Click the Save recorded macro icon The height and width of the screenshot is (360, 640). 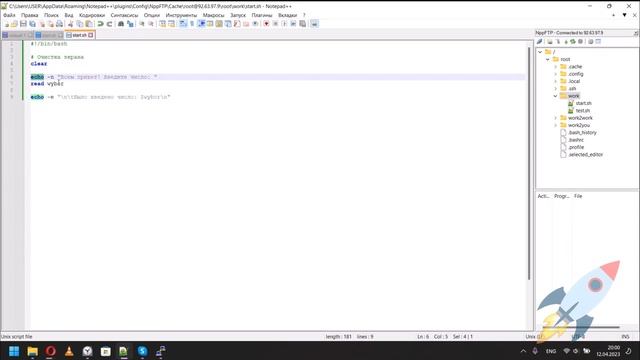[x=303, y=24]
